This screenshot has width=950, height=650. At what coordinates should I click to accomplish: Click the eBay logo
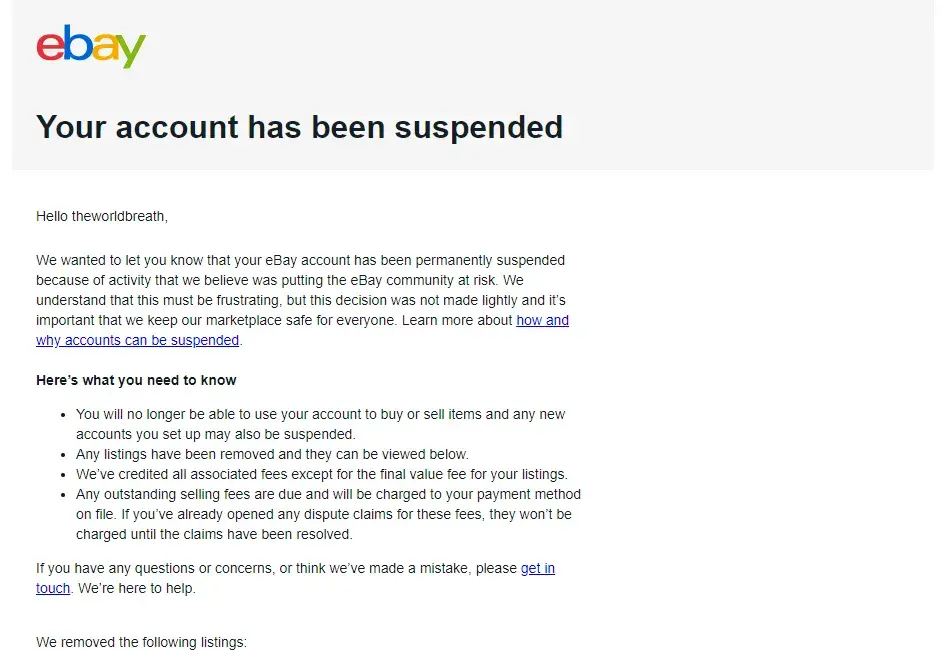[91, 47]
